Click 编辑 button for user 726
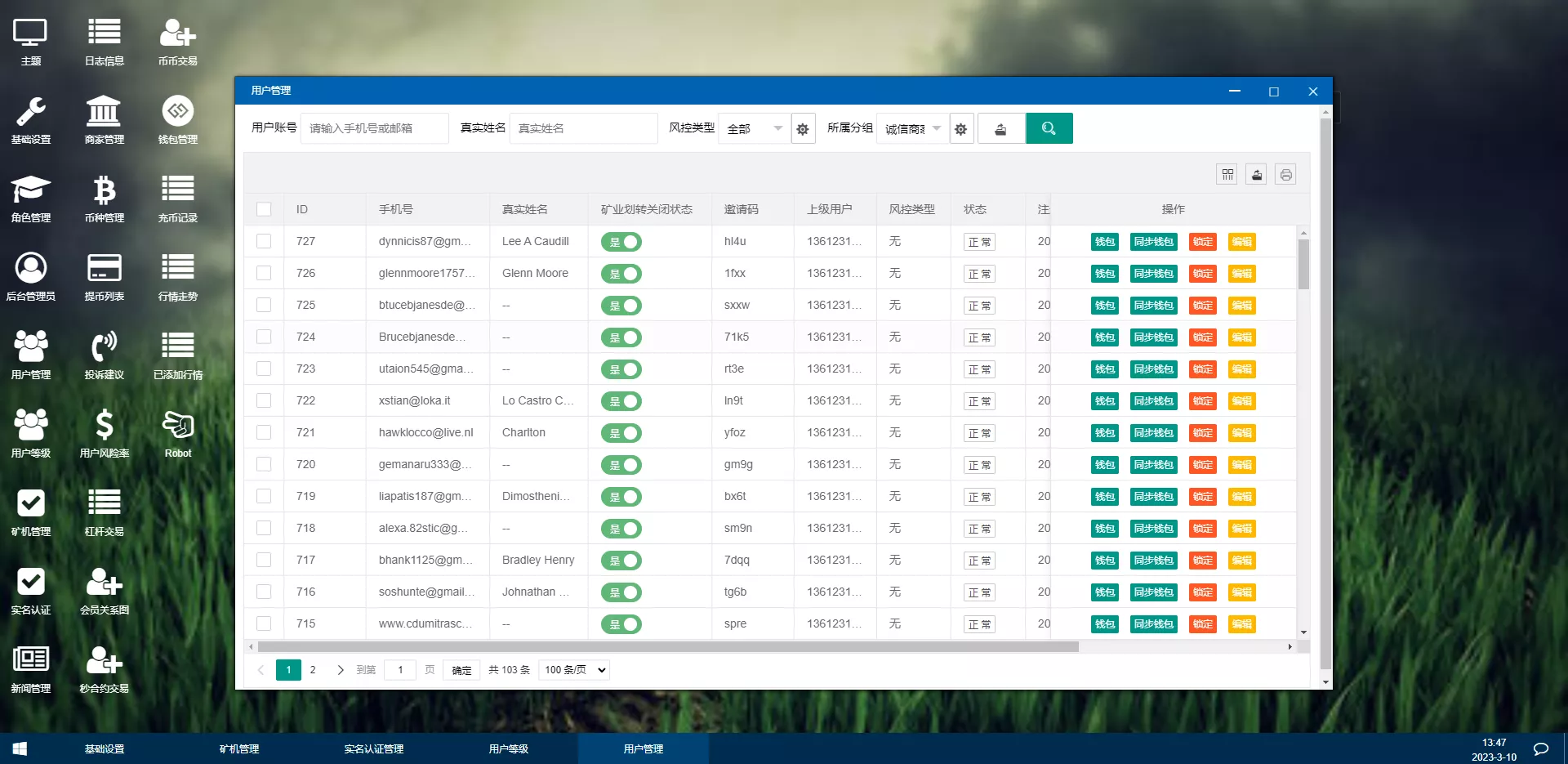Viewport: 1568px width, 764px height. (x=1241, y=274)
